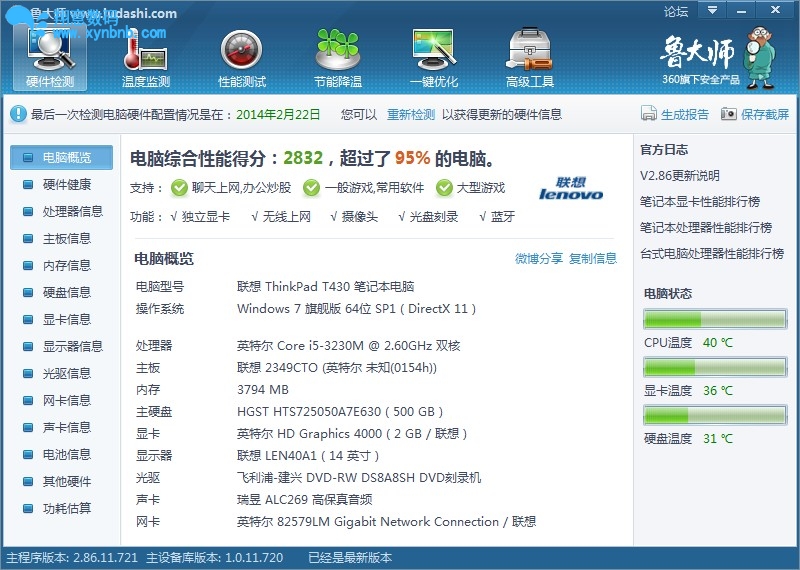This screenshot has width=800, height=570.
Task: Launch the 性能测试 benchmark gauge
Action: 242,59
